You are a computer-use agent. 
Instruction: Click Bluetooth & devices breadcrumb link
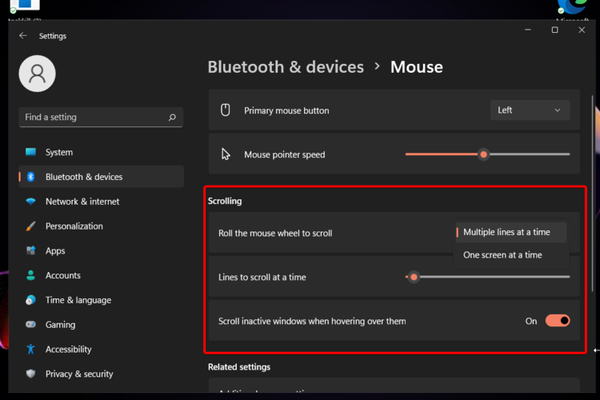click(x=285, y=68)
